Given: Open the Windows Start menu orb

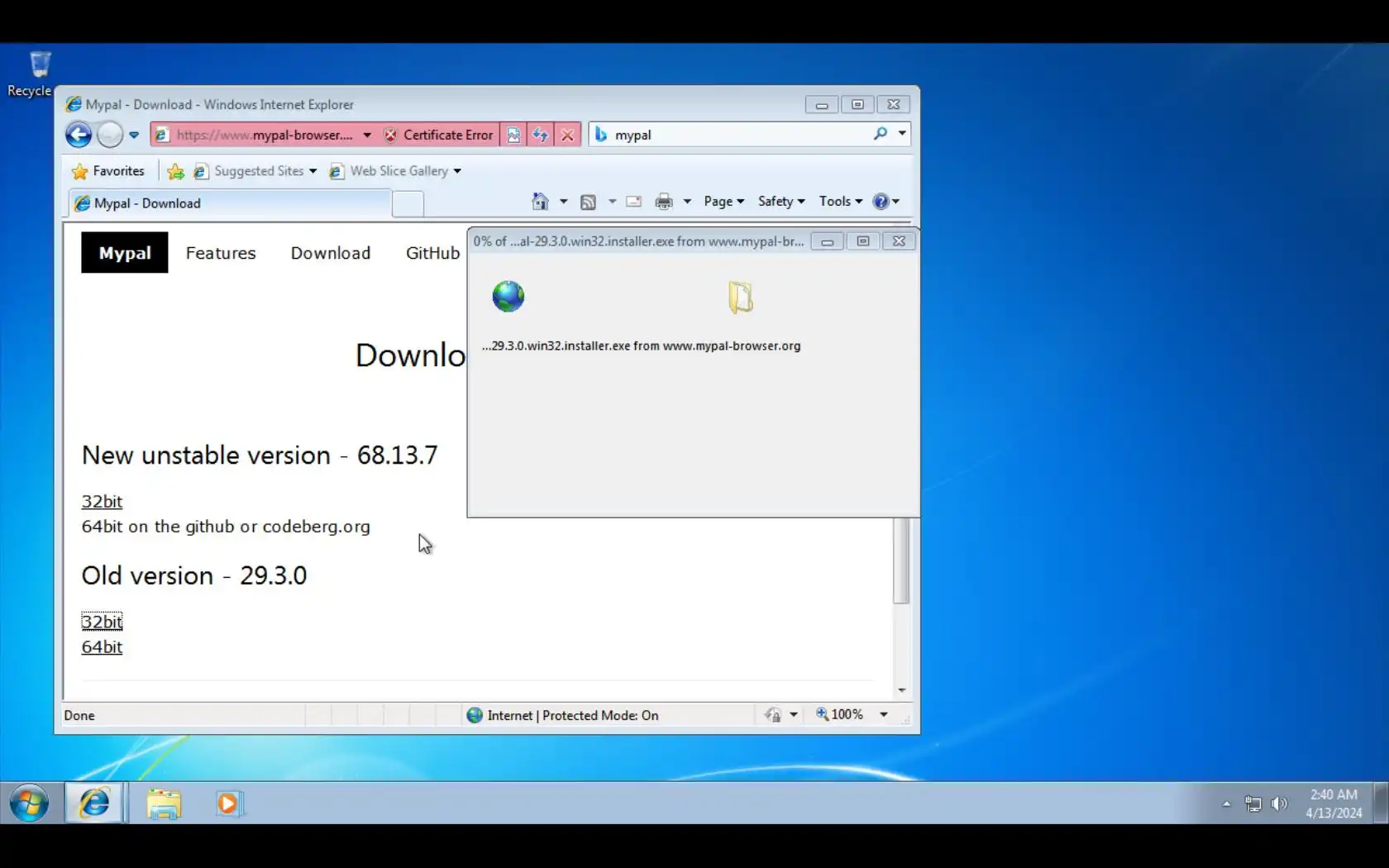Looking at the screenshot, I should pos(30,804).
